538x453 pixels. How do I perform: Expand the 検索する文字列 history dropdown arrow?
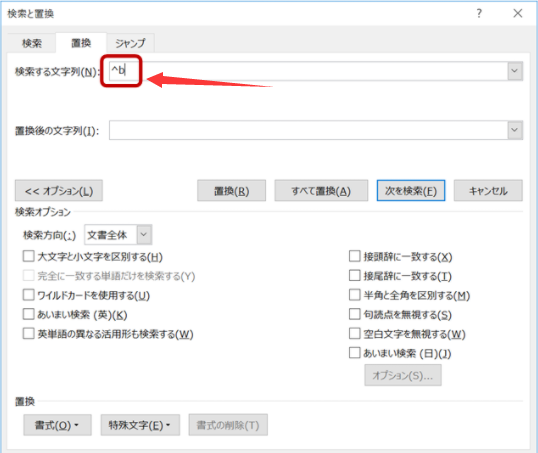click(x=515, y=71)
